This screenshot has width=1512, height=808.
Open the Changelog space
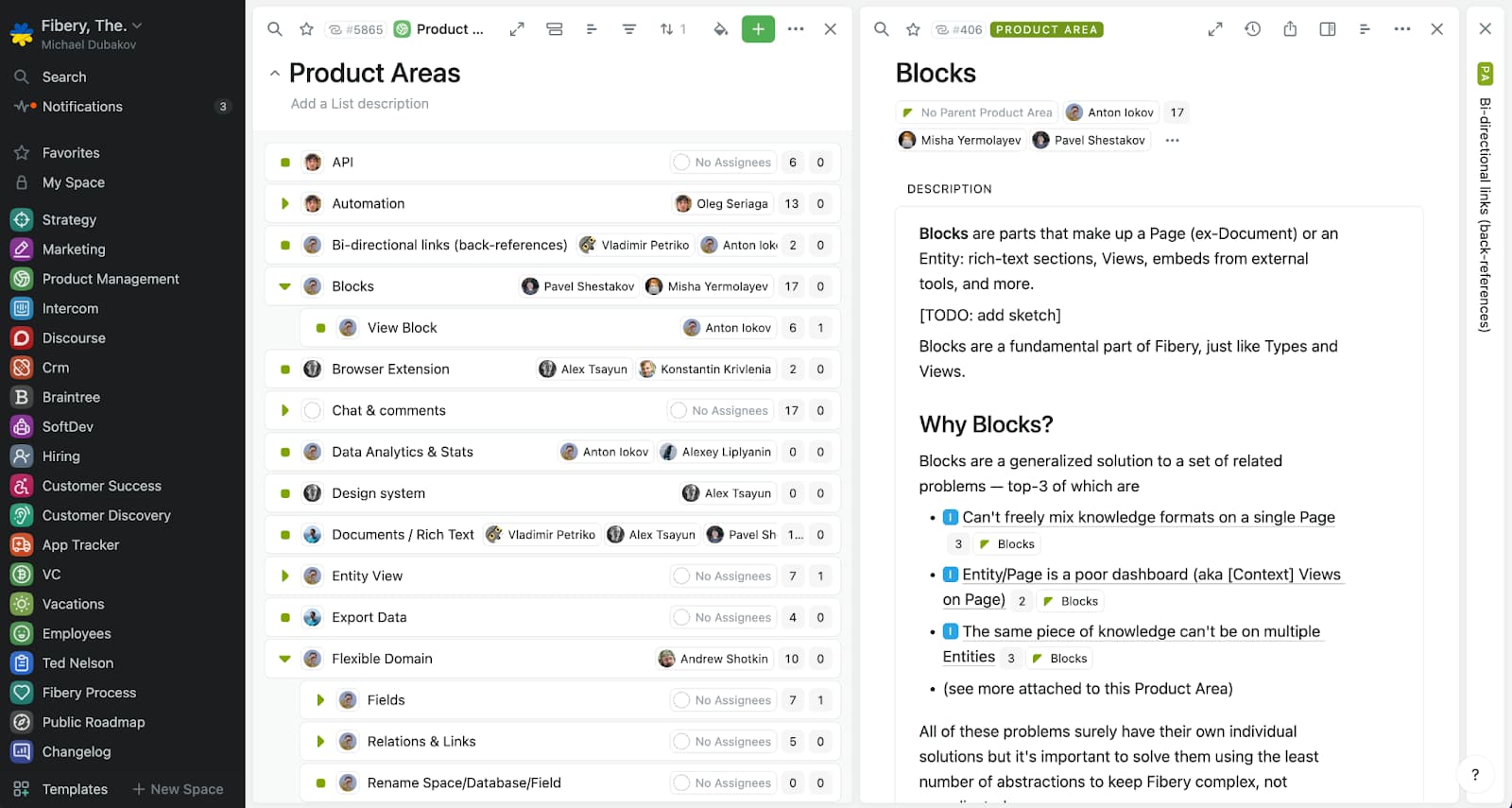(77, 751)
